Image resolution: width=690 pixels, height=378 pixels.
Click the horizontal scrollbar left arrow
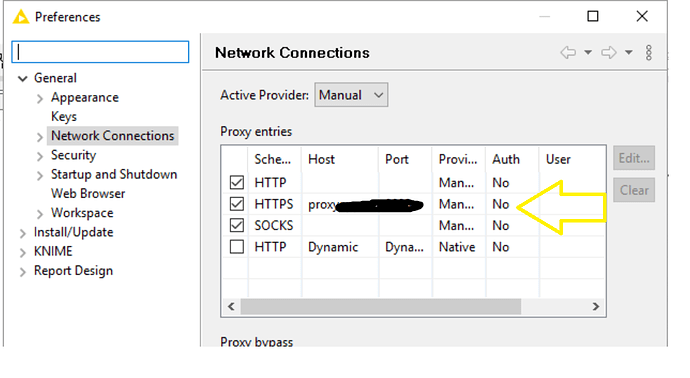point(231,306)
